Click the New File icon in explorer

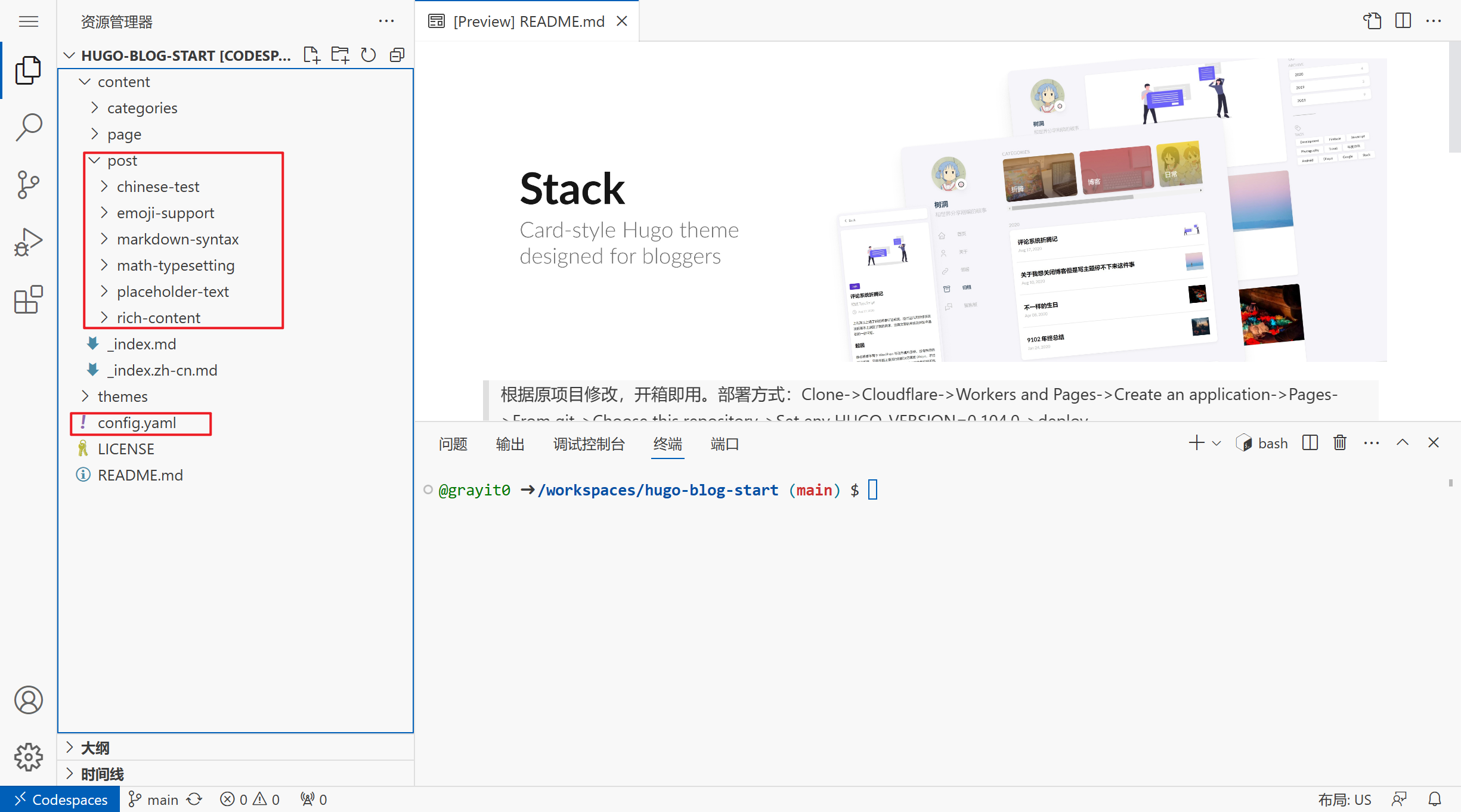click(311, 55)
